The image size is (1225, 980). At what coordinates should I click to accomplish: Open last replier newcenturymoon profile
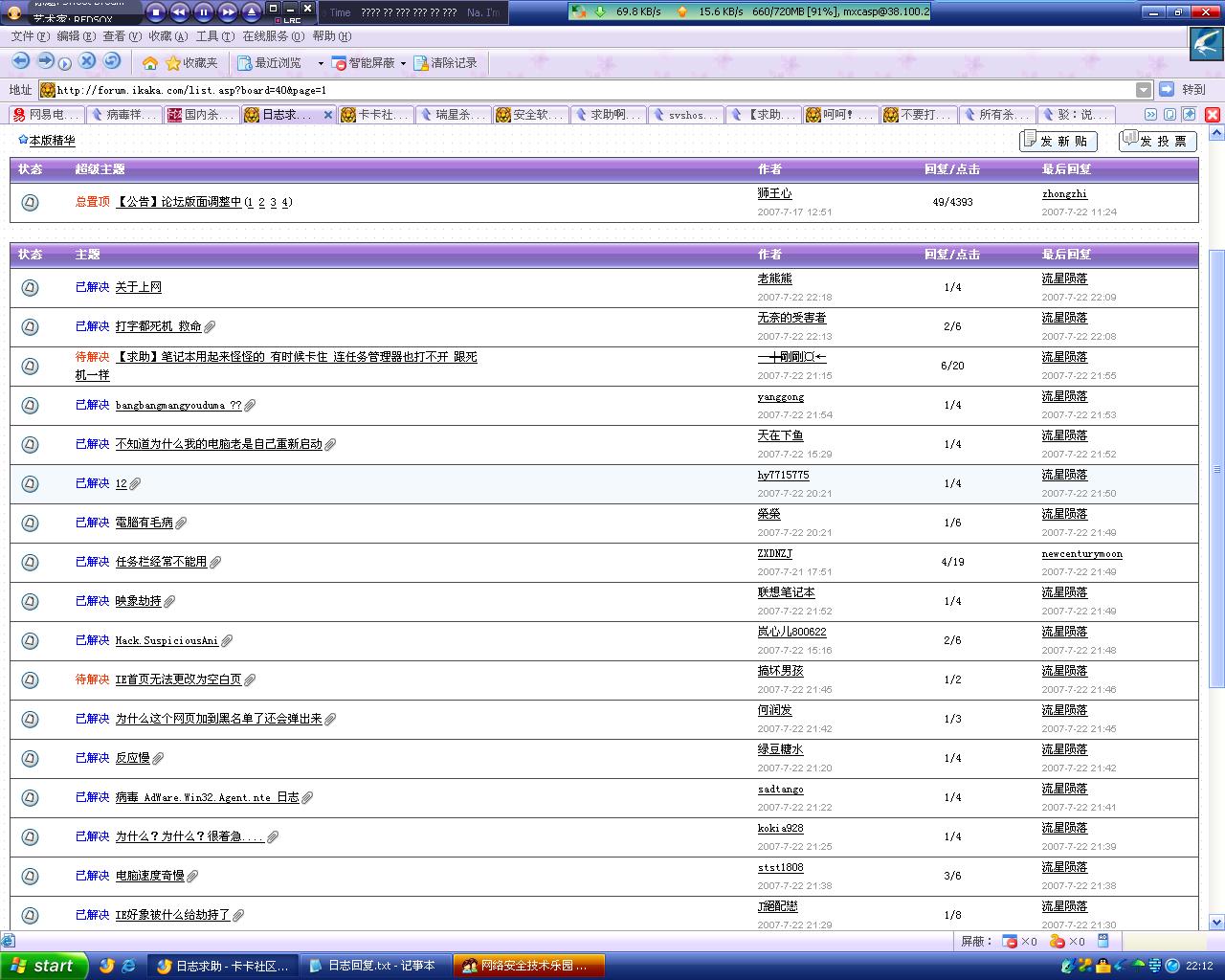(1082, 554)
